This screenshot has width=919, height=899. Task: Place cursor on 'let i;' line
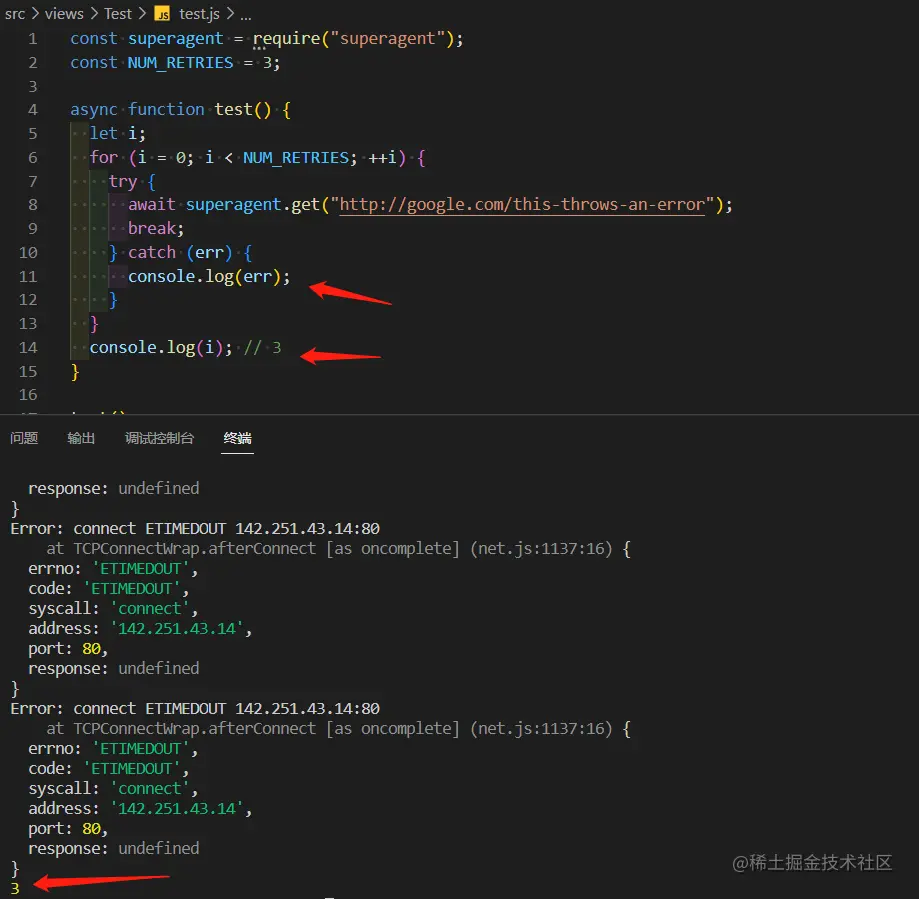click(x=117, y=134)
